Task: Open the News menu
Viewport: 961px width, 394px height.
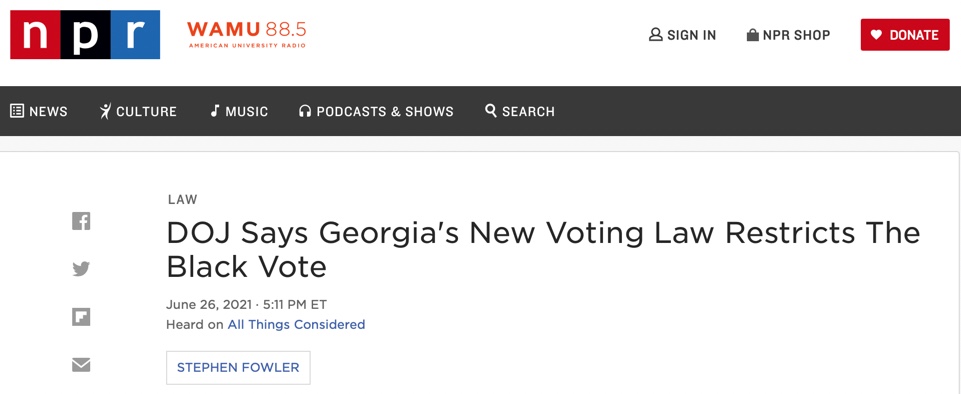Action: coord(39,112)
